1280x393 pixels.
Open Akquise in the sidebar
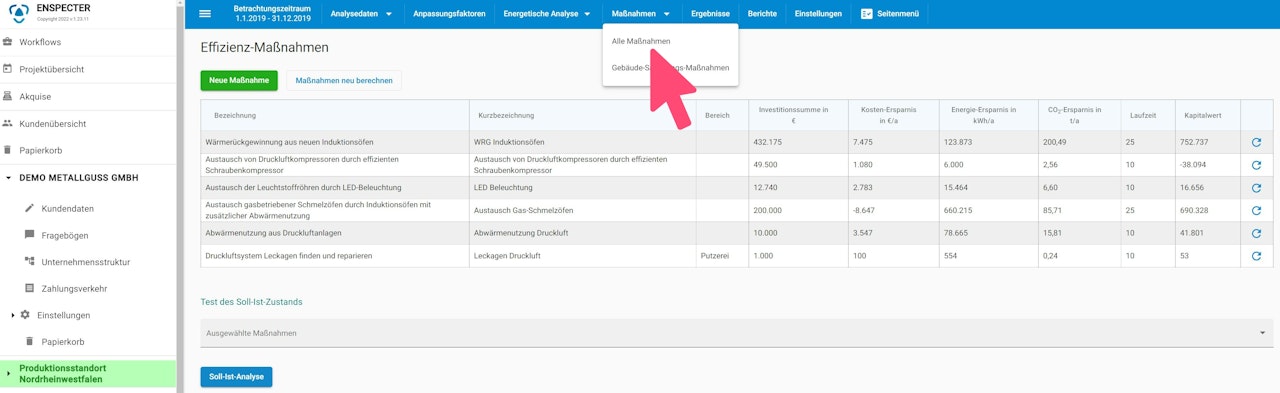(35, 96)
